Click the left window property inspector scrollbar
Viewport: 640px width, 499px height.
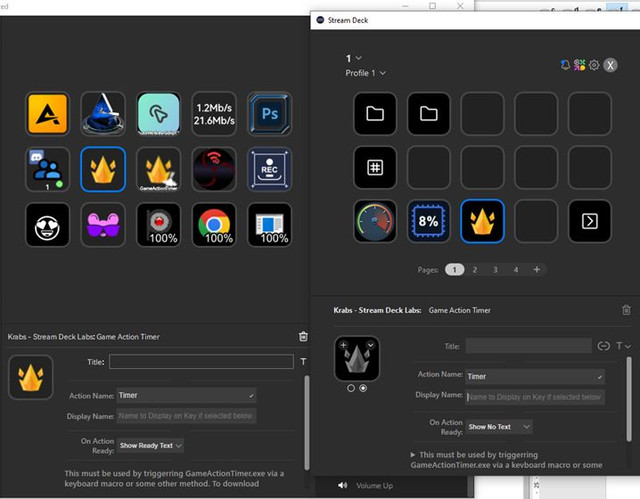[307, 423]
